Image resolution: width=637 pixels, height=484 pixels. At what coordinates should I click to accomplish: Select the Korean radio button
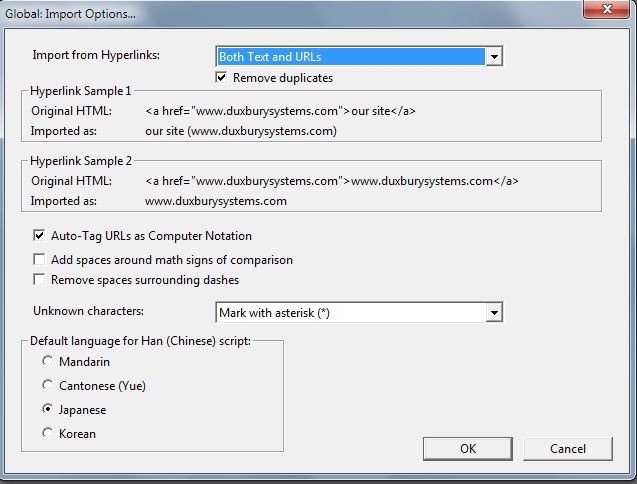(x=48, y=433)
